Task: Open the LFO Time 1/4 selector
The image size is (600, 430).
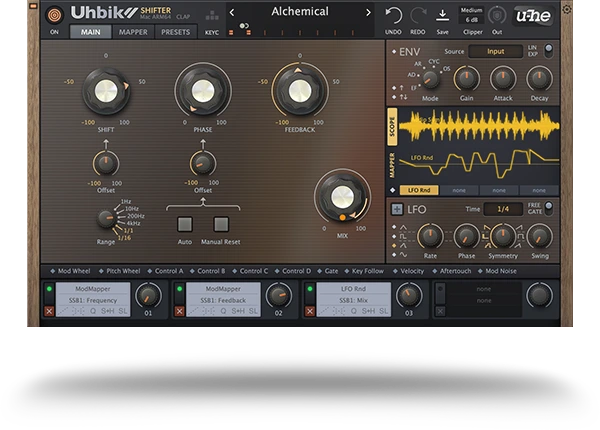Action: point(503,209)
